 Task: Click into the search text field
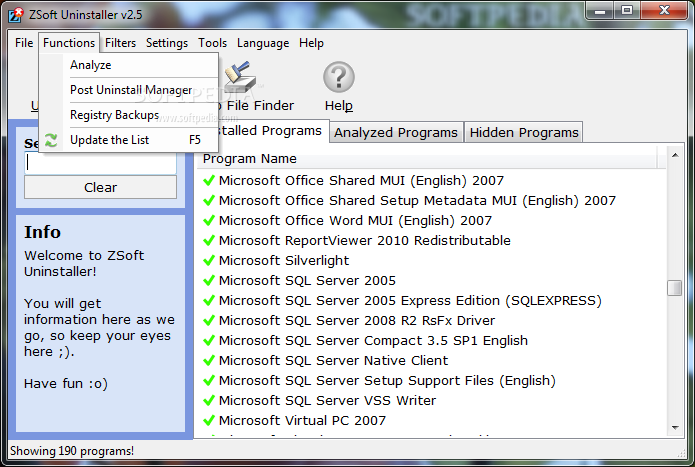[100, 163]
